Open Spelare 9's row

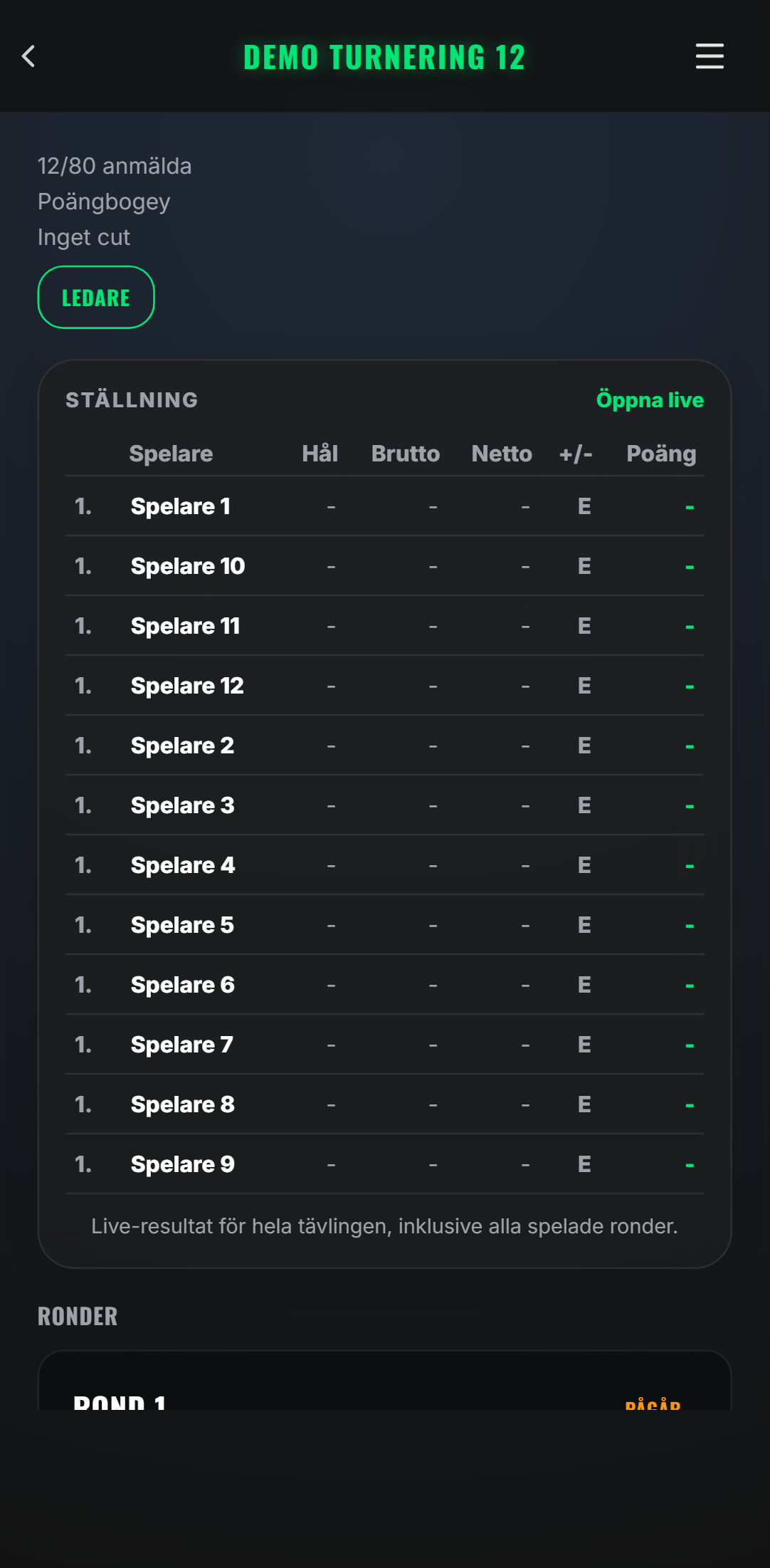click(385, 1164)
